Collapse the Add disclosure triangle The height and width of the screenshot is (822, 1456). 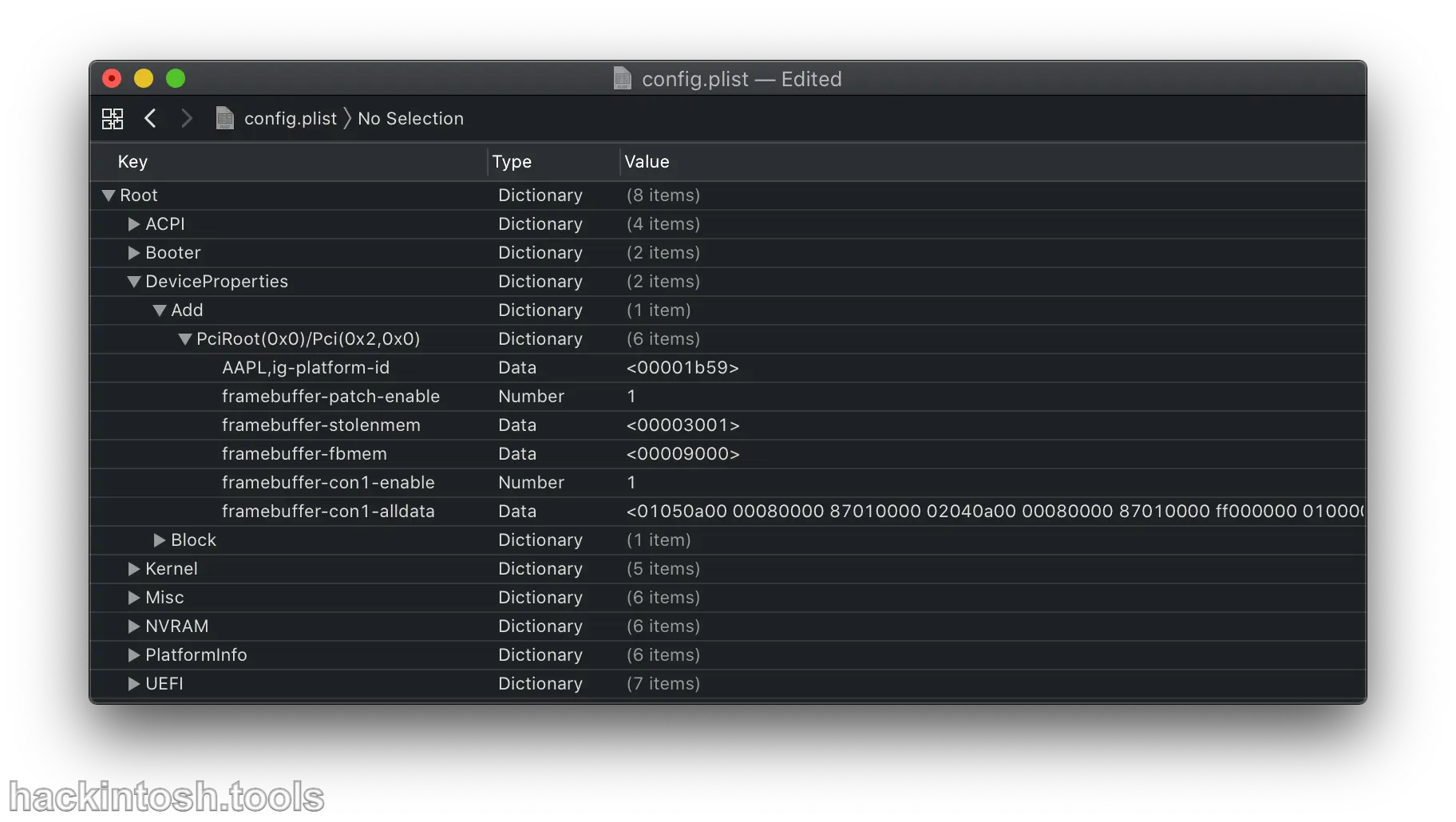[160, 310]
